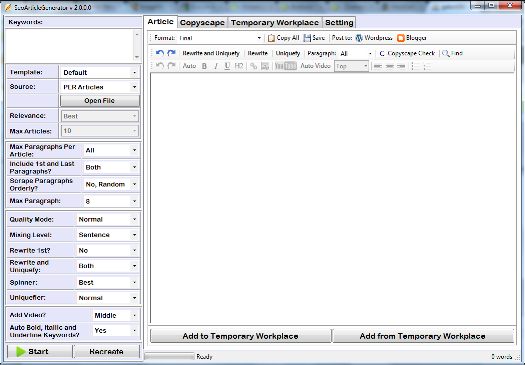Insert a YouTube video

tap(285, 66)
